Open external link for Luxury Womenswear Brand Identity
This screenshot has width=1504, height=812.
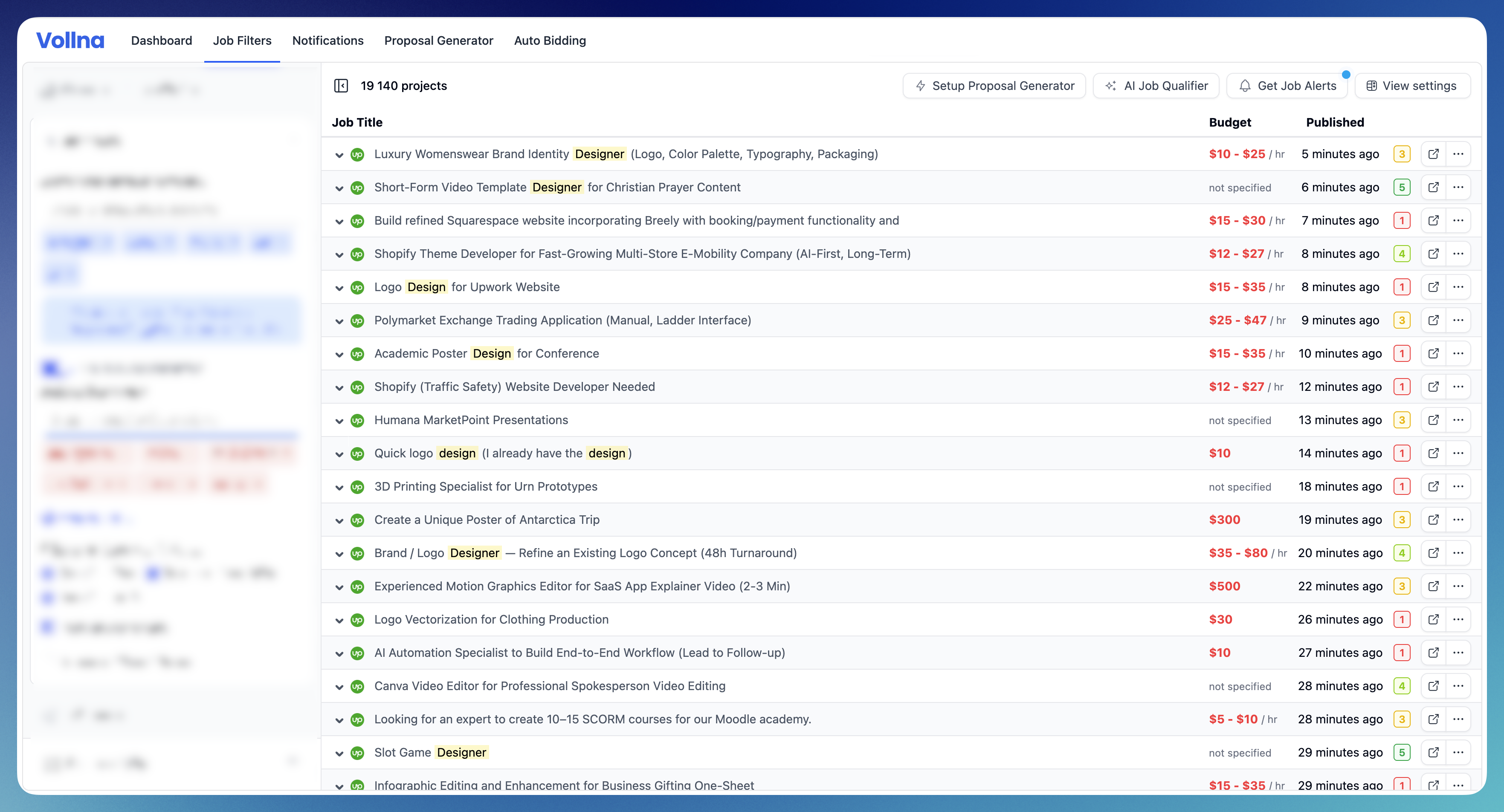pyautogui.click(x=1434, y=153)
